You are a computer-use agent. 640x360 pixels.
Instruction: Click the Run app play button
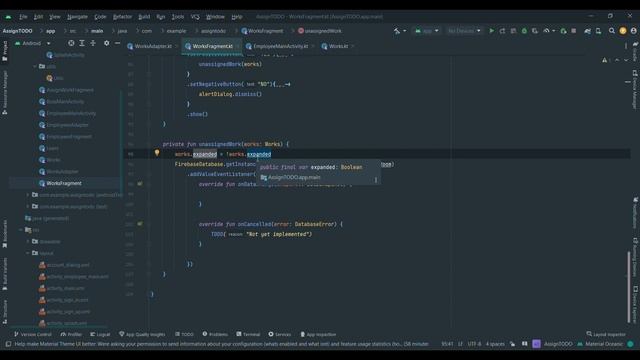pyautogui.click(x=491, y=31)
